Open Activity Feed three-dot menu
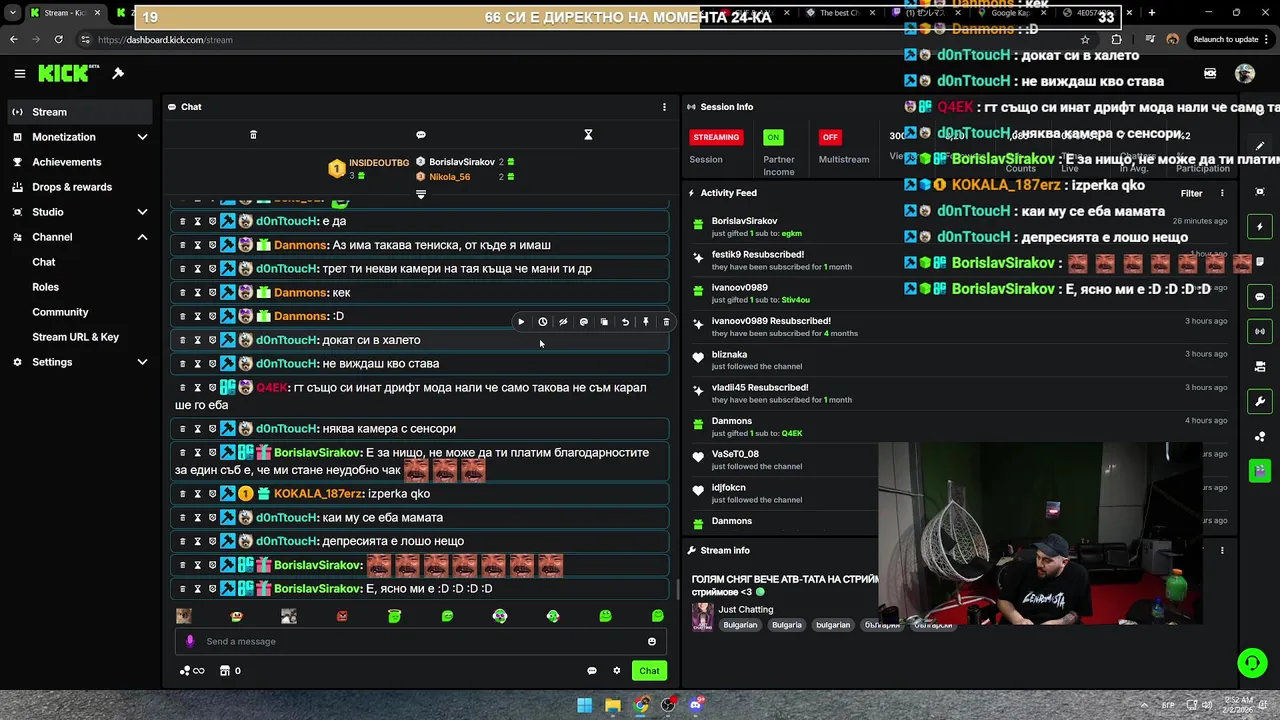Viewport: 1280px width, 720px height. (1222, 193)
